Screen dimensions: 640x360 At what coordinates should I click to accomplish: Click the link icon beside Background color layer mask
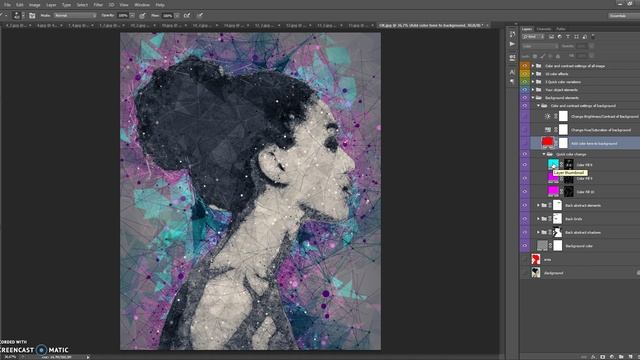(x=551, y=246)
